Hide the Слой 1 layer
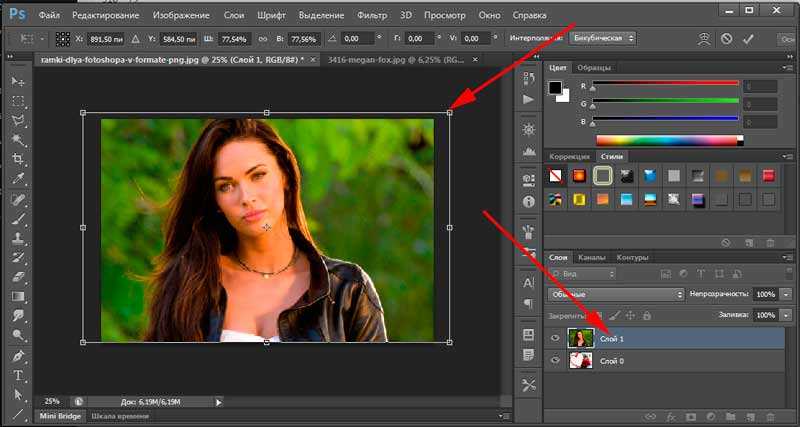The height and width of the screenshot is (427, 800). pyautogui.click(x=556, y=338)
